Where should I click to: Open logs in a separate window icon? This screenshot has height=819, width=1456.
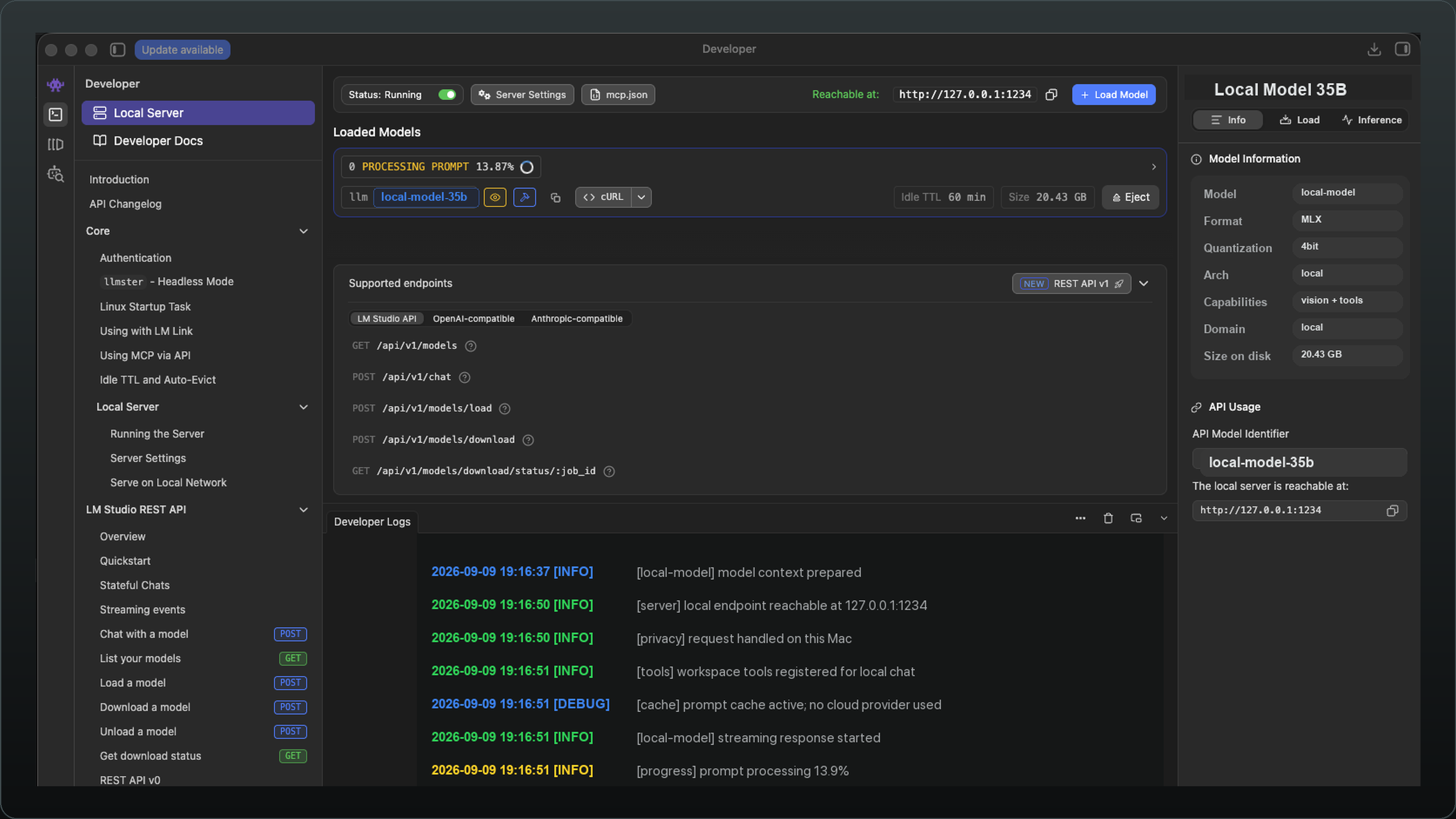pyautogui.click(x=1136, y=518)
